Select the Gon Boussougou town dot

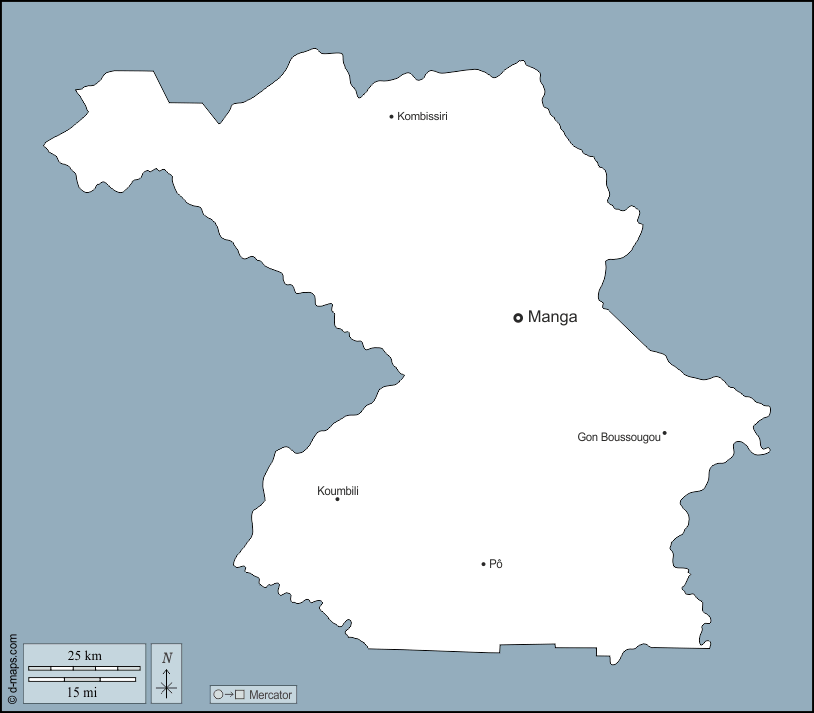pos(664,433)
